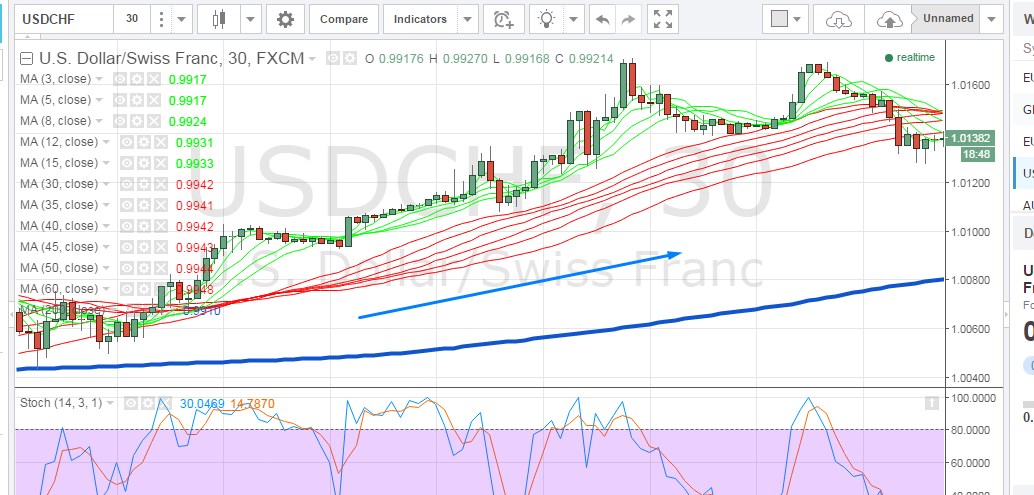The image size is (1034, 495).
Task: Click the lightbulb ideas icon
Action: pyautogui.click(x=546, y=19)
